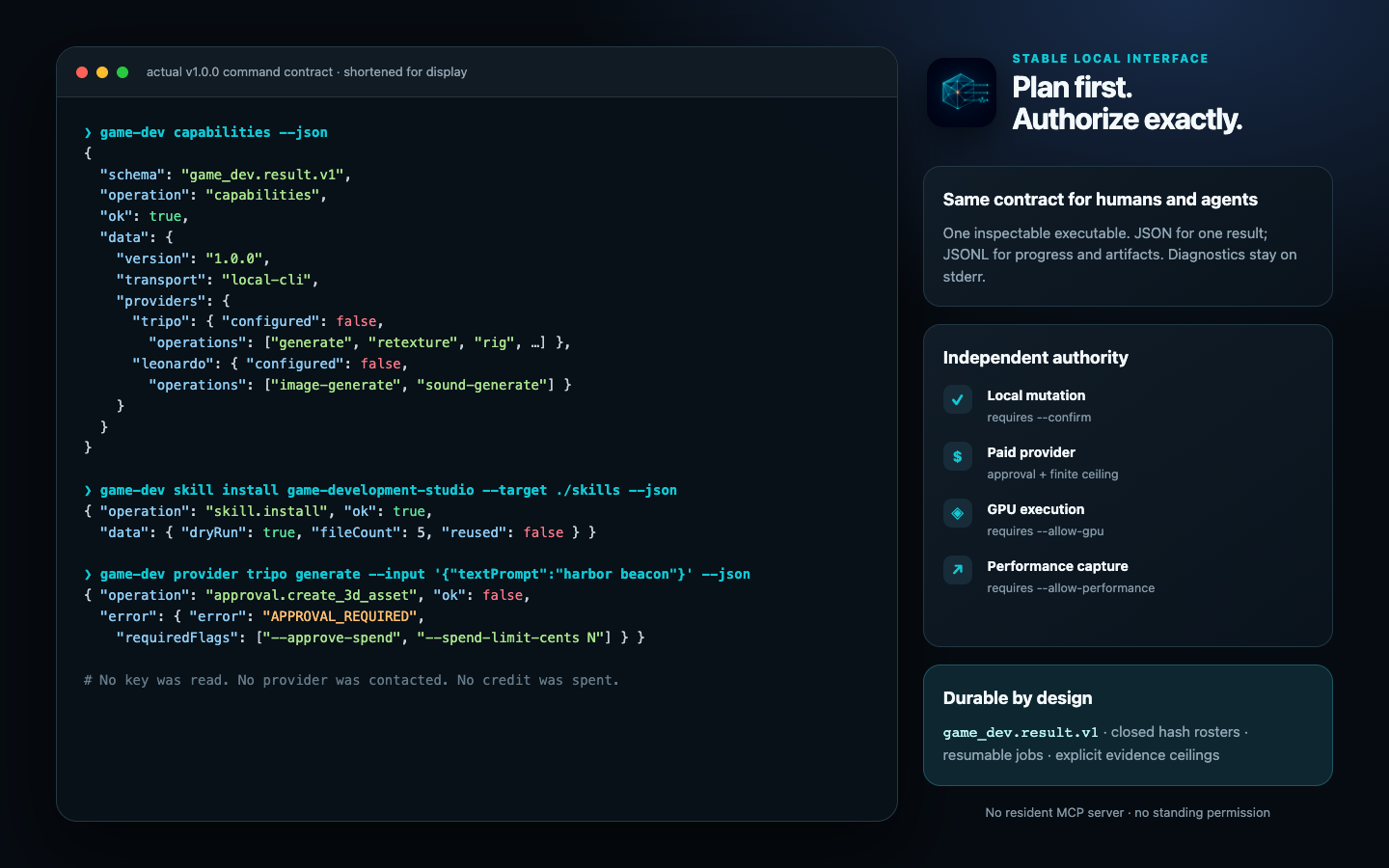Viewport: 1389px width, 868px height.
Task: Click 'Same contract for humans and agents' heading
Action: [x=1101, y=200]
